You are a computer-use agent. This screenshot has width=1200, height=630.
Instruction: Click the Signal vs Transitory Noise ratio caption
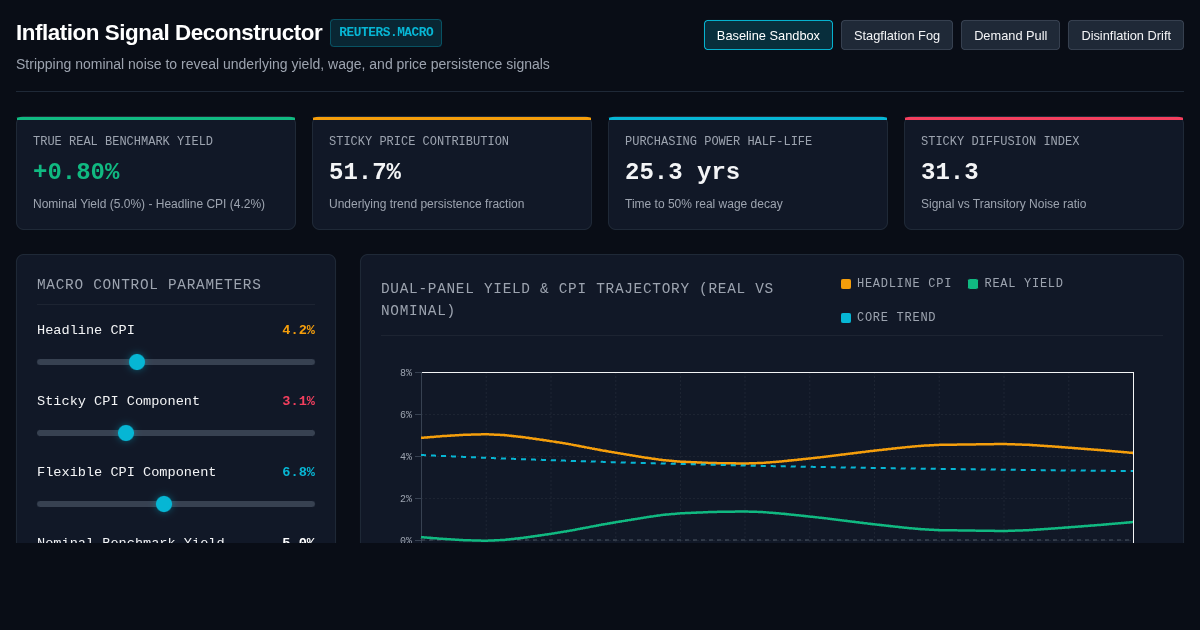pyautogui.click(x=1003, y=204)
